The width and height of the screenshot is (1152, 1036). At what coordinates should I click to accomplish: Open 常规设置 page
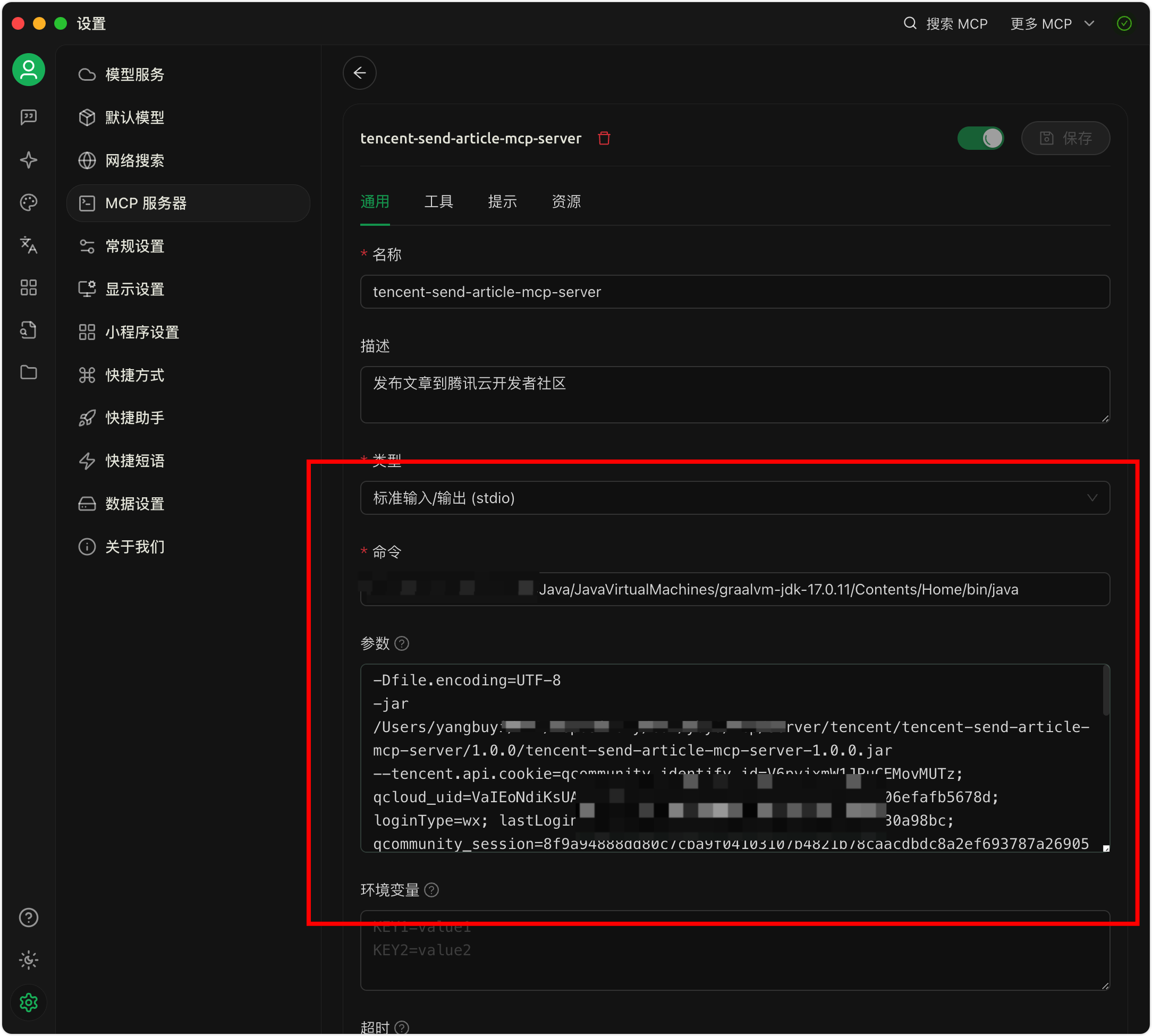click(189, 247)
